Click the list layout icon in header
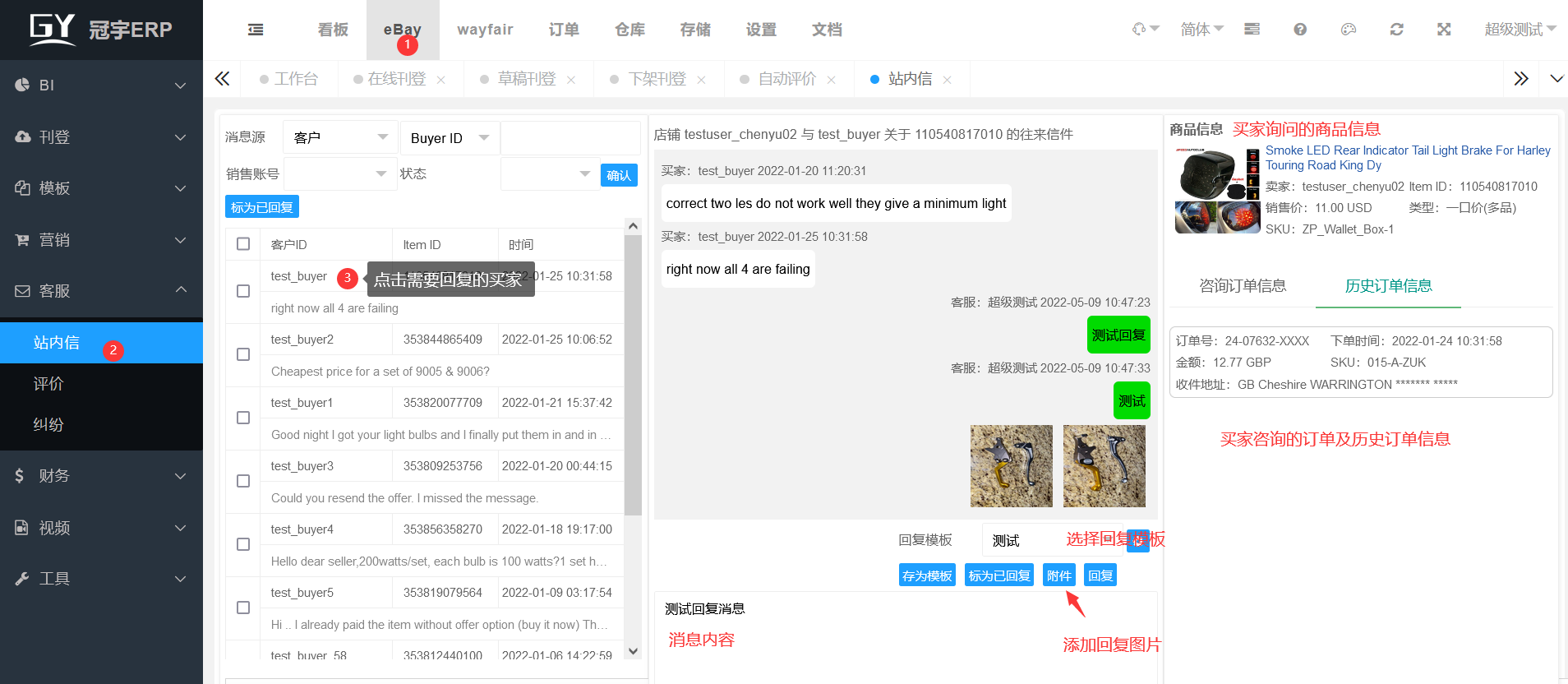The width and height of the screenshot is (1568, 684). click(x=1252, y=30)
